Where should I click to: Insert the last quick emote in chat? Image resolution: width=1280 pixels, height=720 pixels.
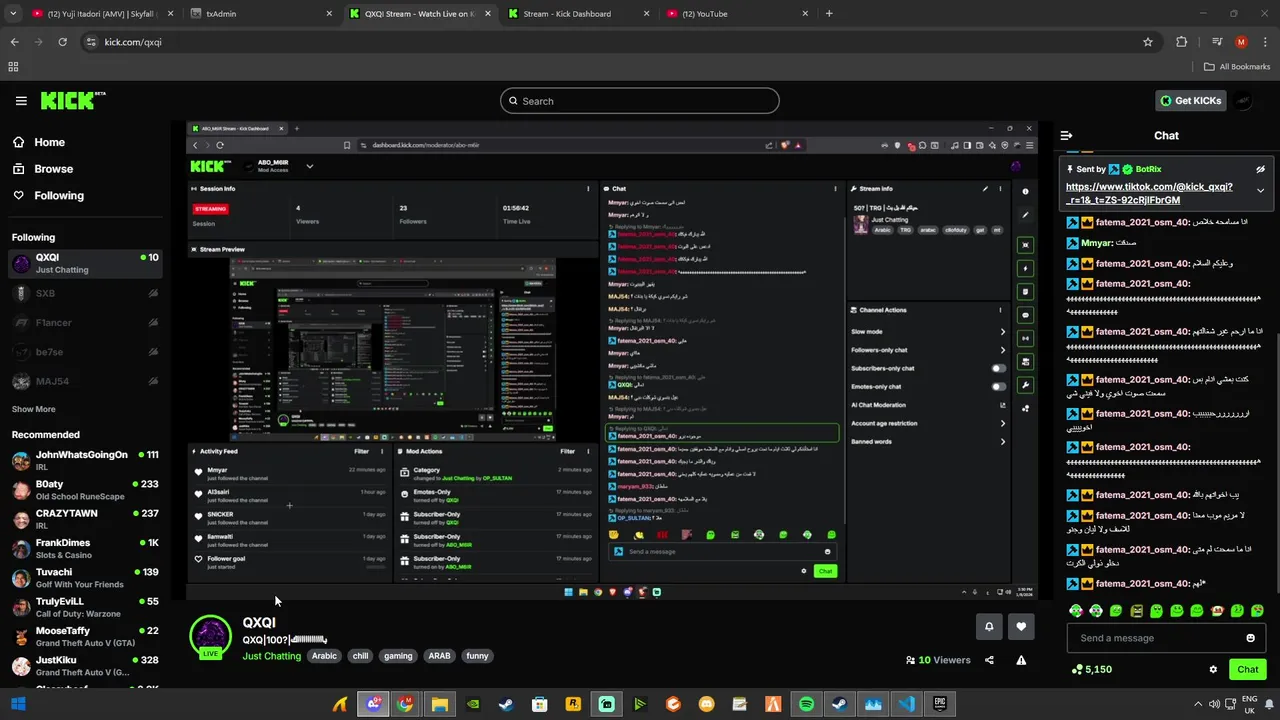click(1257, 610)
